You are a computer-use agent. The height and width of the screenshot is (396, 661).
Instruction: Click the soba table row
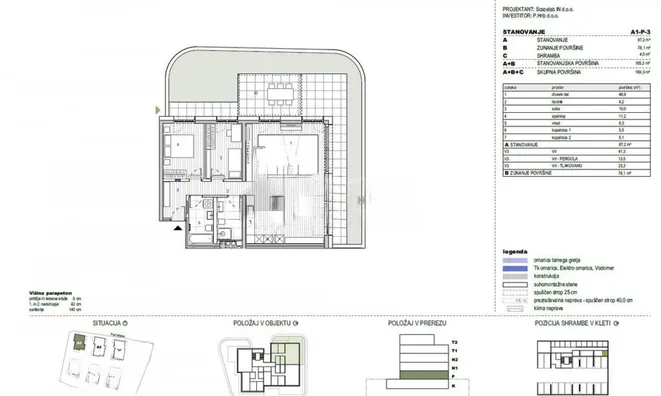(x=576, y=109)
